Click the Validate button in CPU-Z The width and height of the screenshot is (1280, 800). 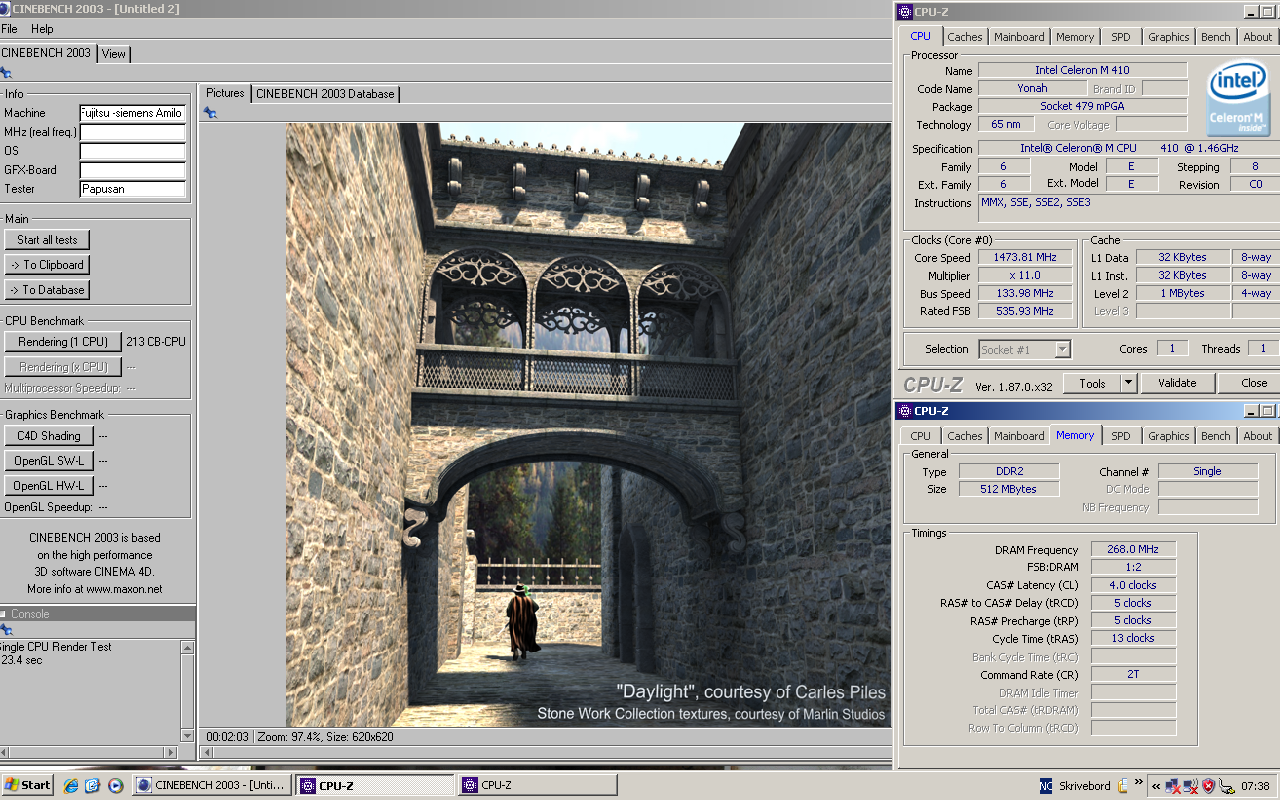pos(1177,383)
